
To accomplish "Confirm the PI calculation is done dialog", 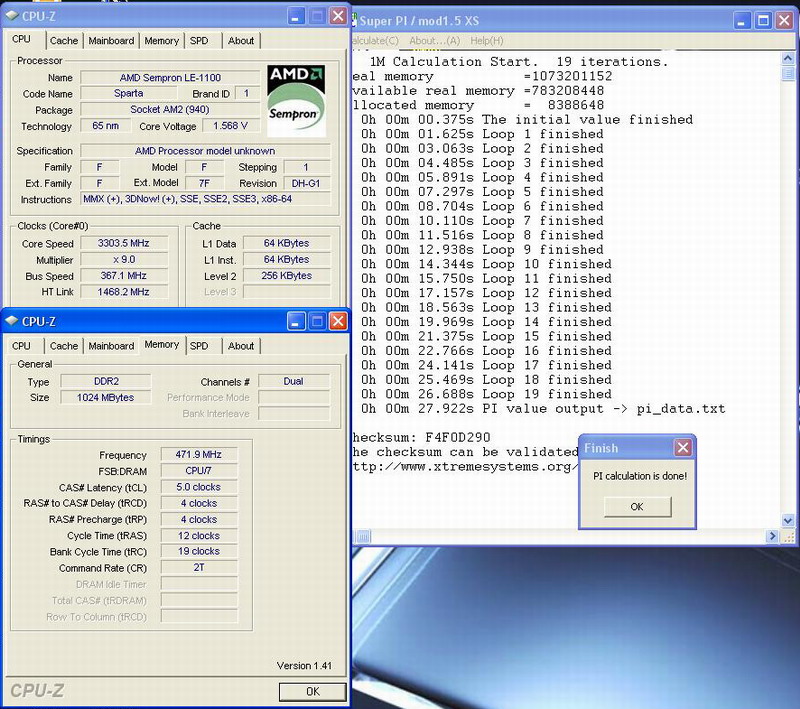I will coord(637,507).
